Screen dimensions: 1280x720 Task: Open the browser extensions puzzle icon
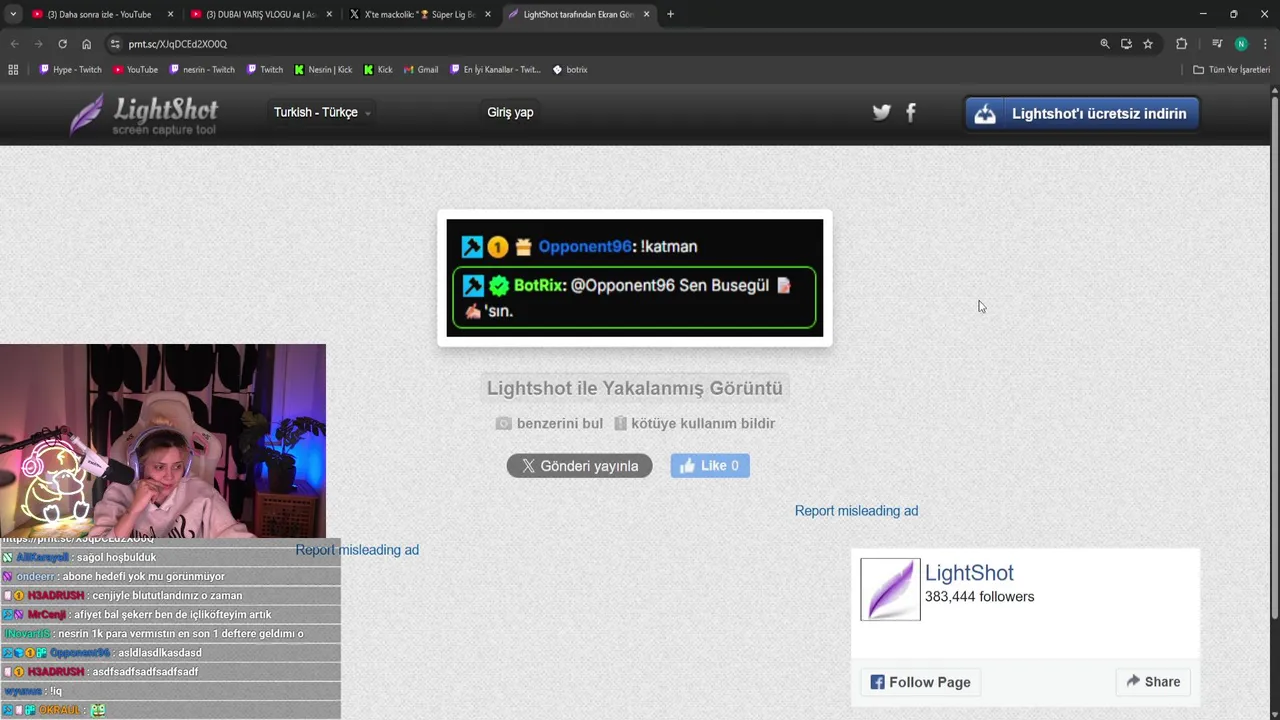tap(1181, 44)
